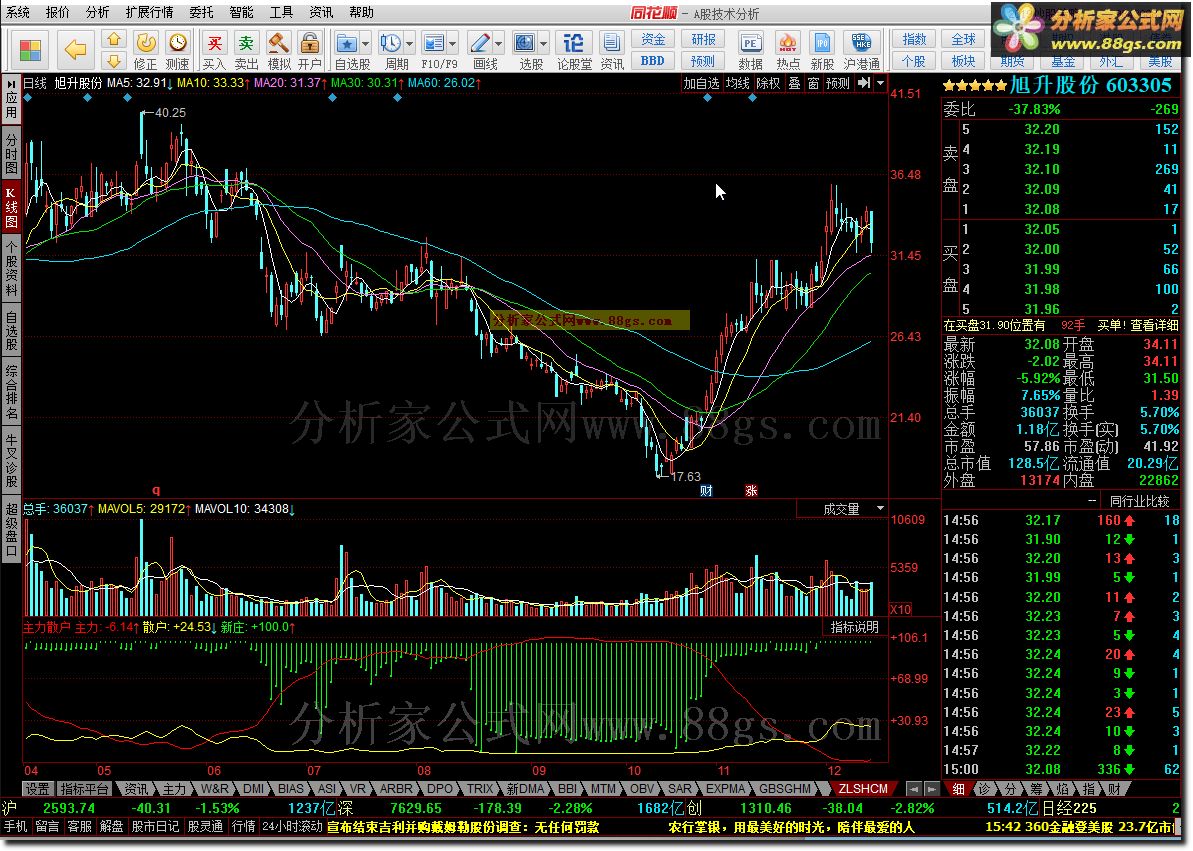The height and width of the screenshot is (851, 1193).
Task: Select the TRIX indicator tab
Action: coord(480,789)
